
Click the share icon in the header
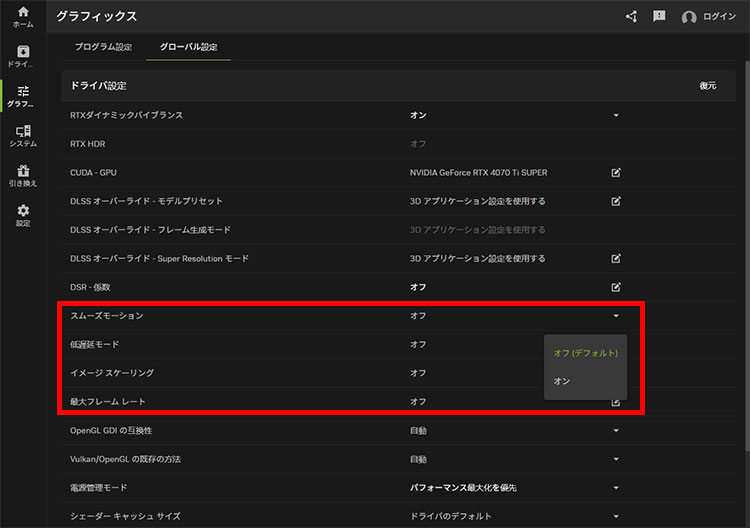[x=631, y=17]
